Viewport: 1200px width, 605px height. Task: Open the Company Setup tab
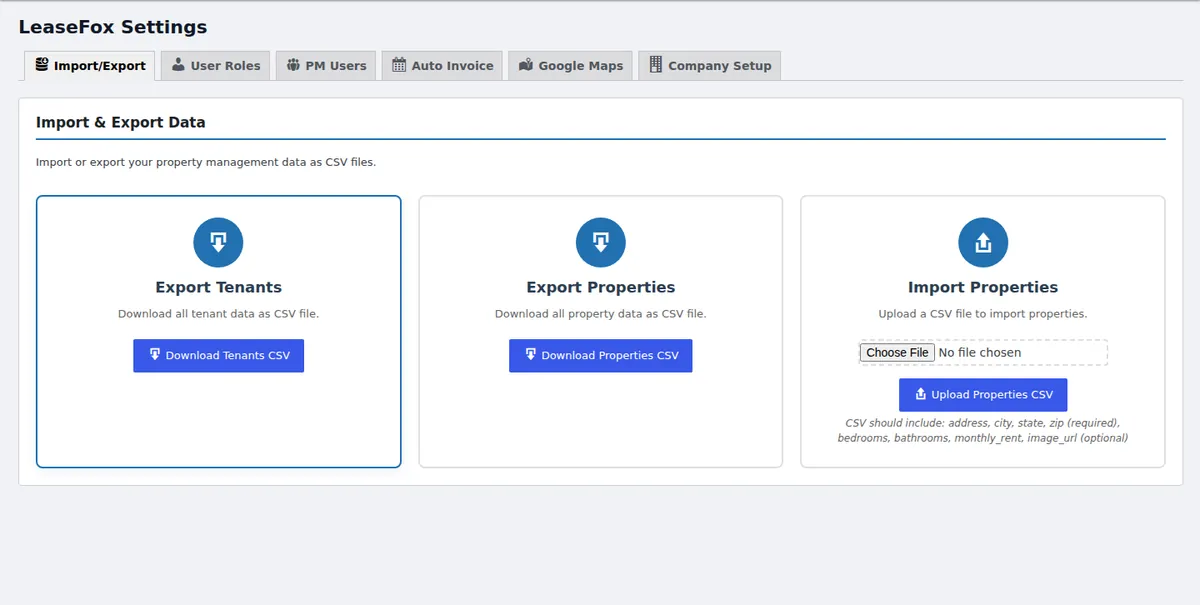(709, 66)
